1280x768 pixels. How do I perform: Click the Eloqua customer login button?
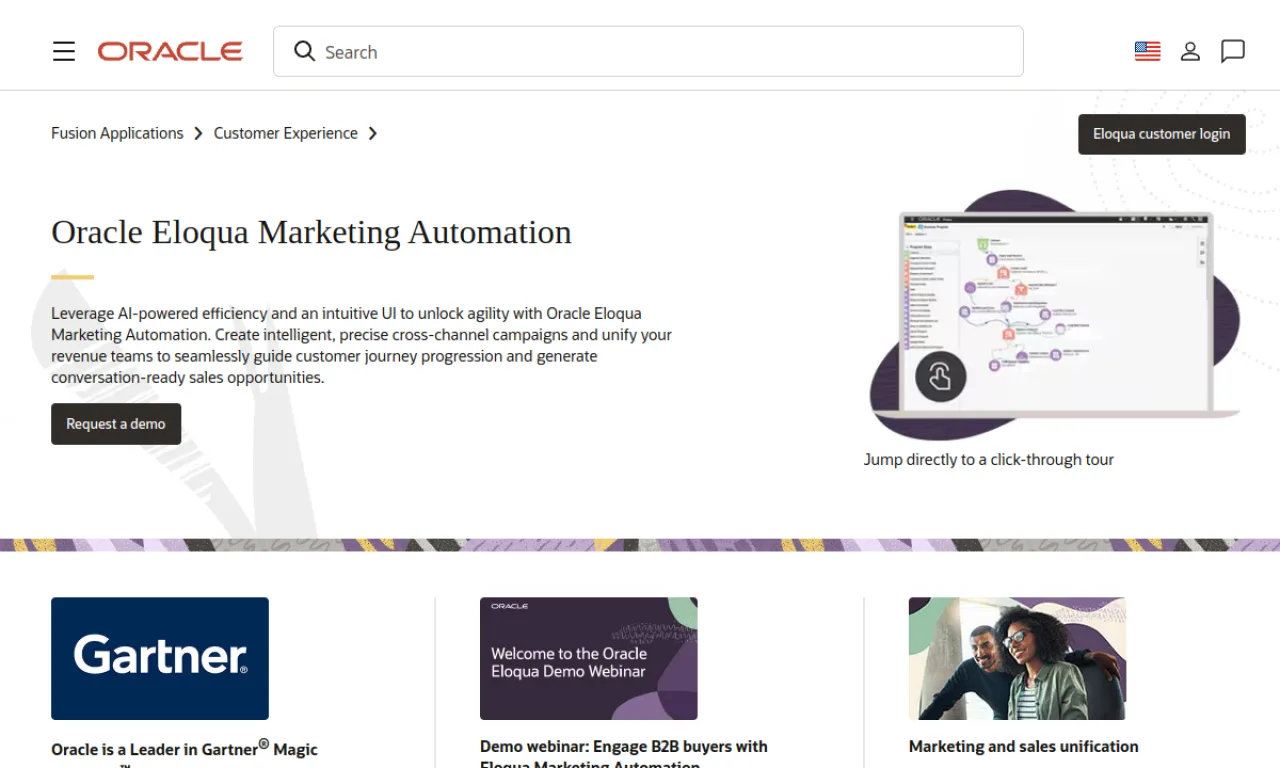point(1162,134)
